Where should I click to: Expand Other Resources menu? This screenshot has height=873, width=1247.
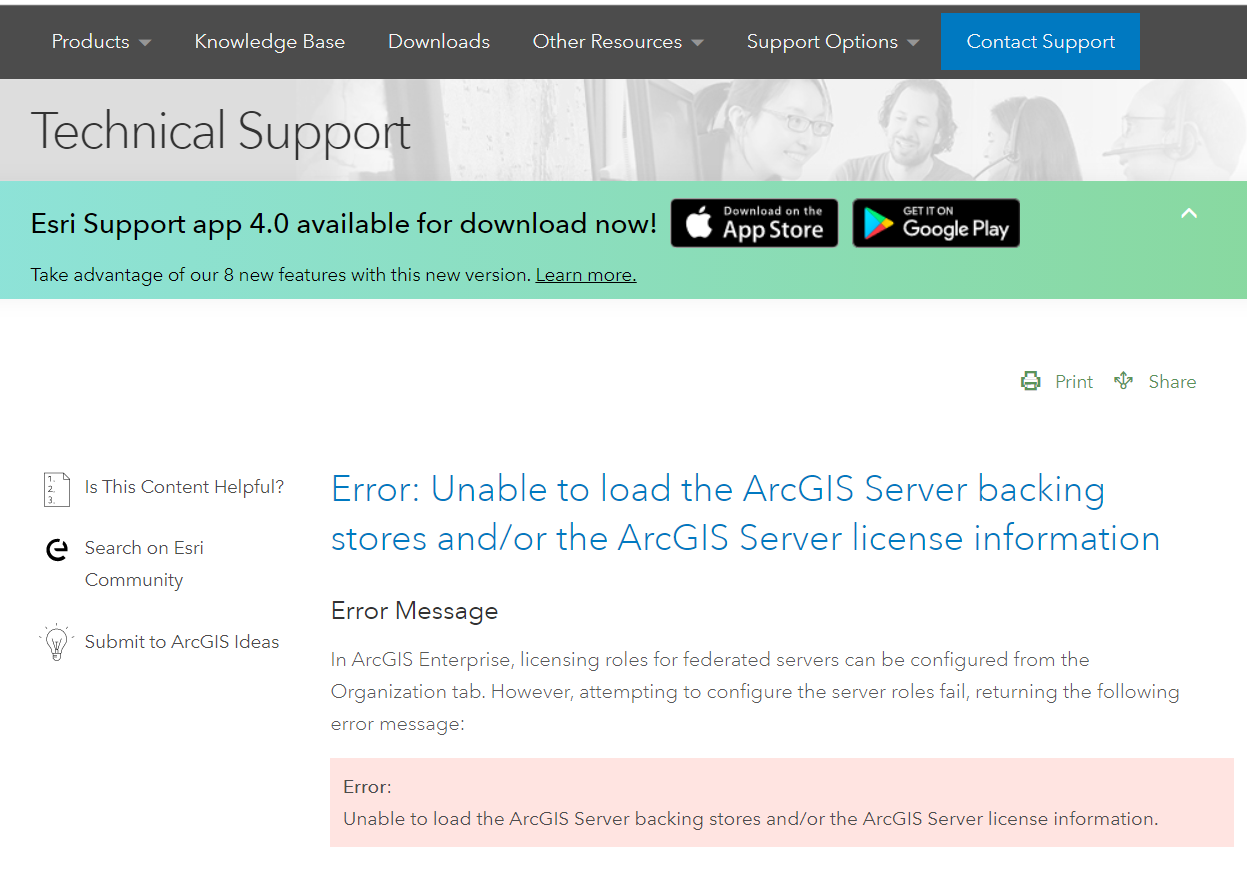pyautogui.click(x=618, y=42)
